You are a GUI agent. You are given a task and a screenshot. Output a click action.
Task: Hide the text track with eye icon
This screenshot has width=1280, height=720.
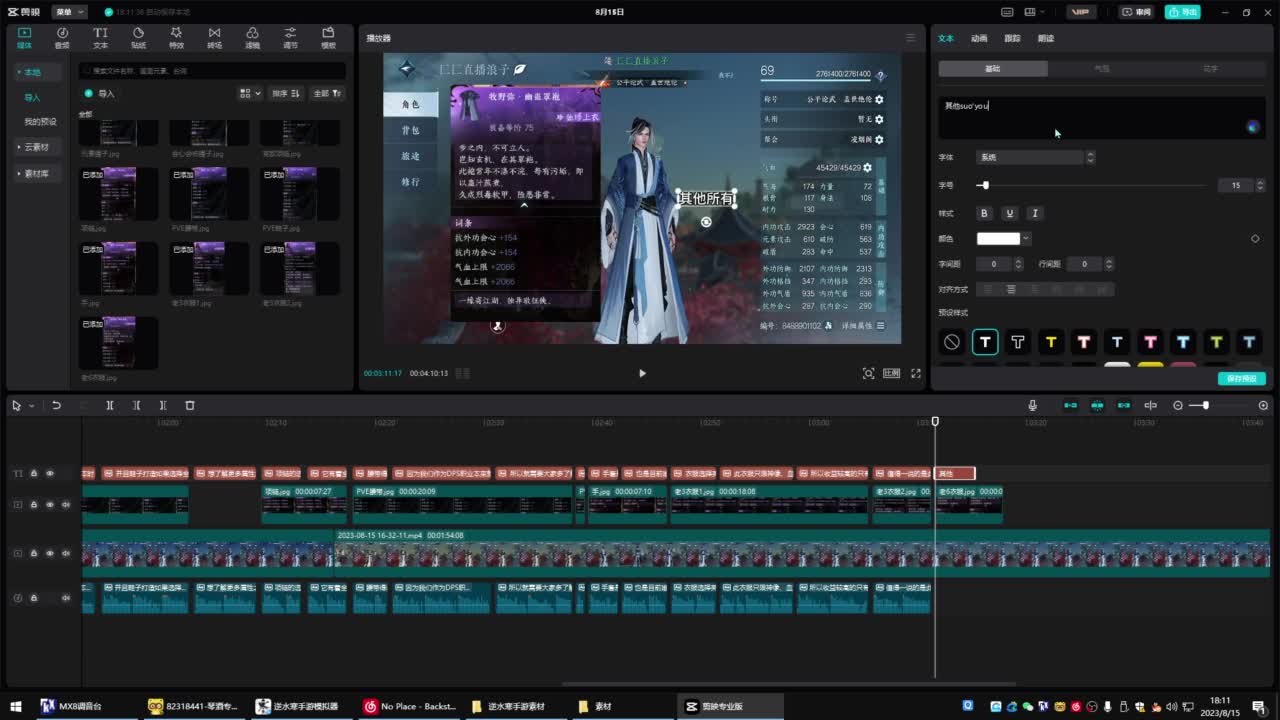coord(50,473)
